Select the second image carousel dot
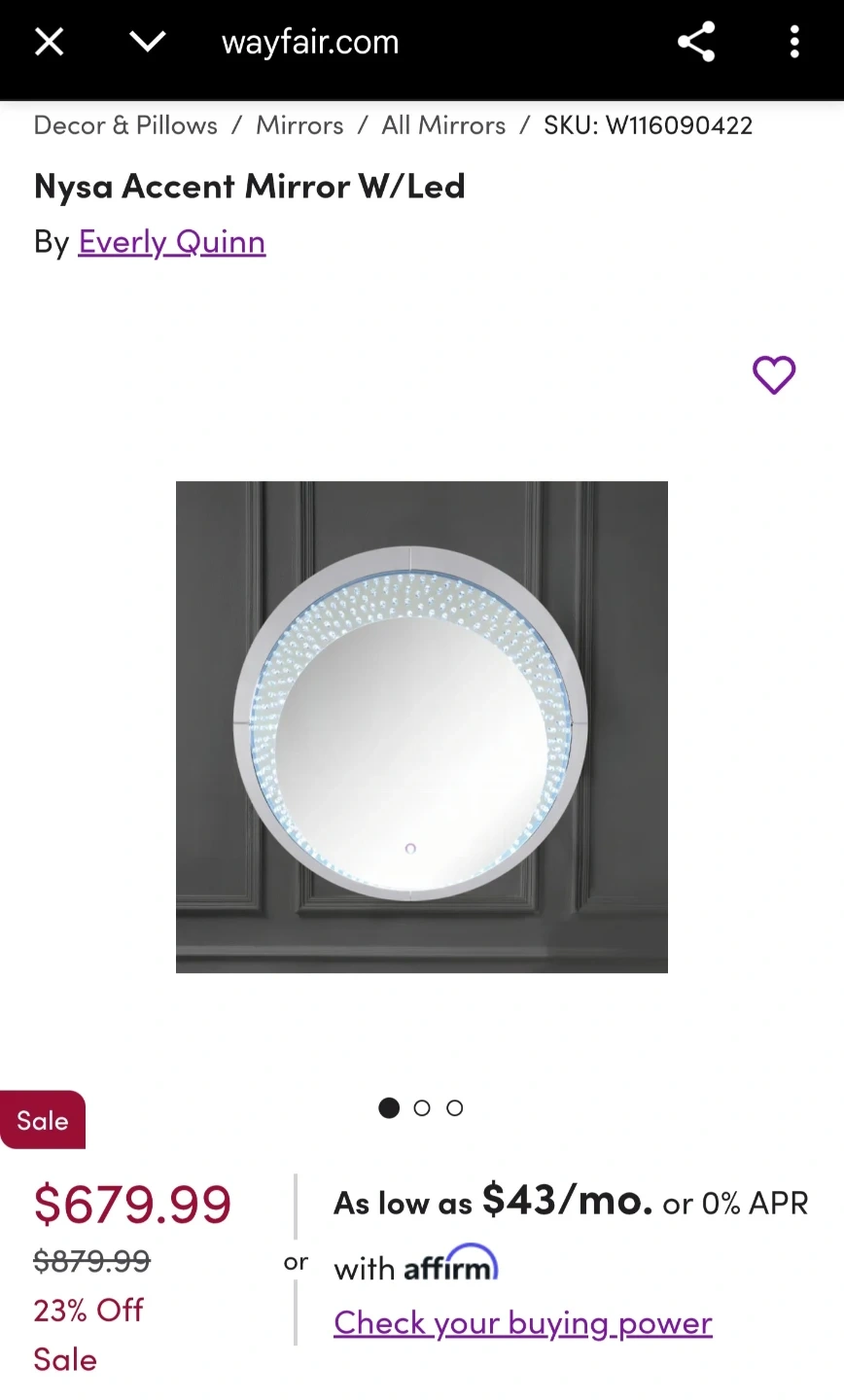This screenshot has width=844, height=1400. (x=422, y=1107)
